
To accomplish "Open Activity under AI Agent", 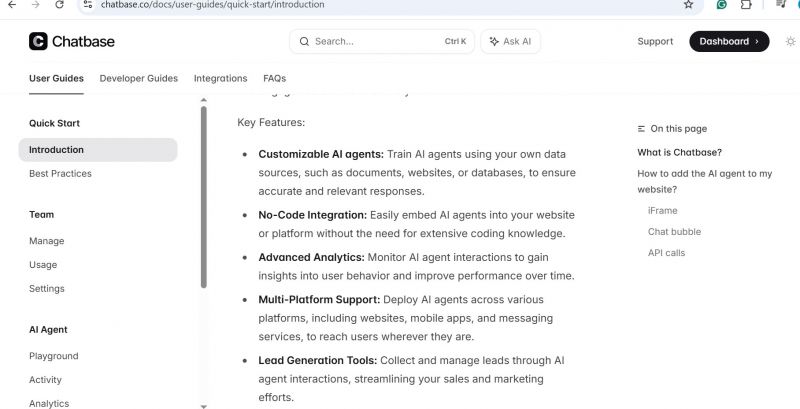I will pos(45,379).
